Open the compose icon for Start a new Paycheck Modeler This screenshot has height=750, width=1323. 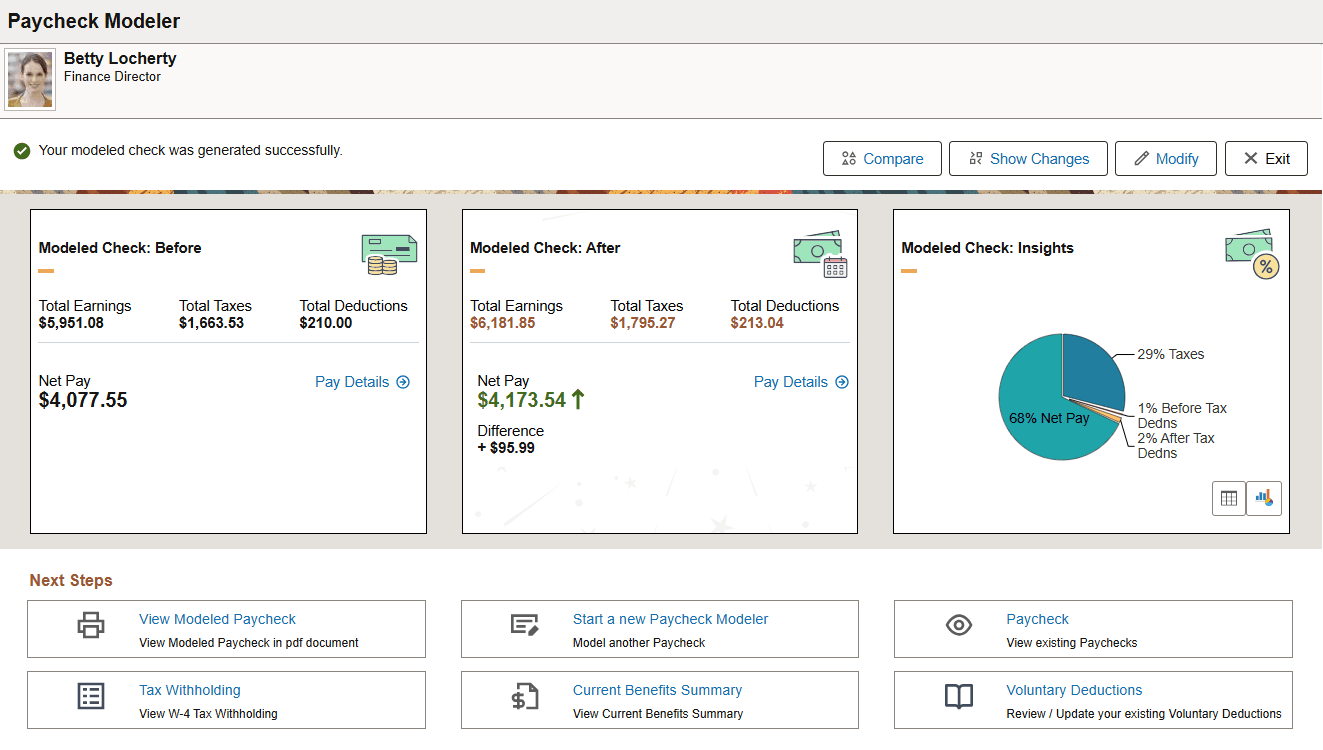525,624
